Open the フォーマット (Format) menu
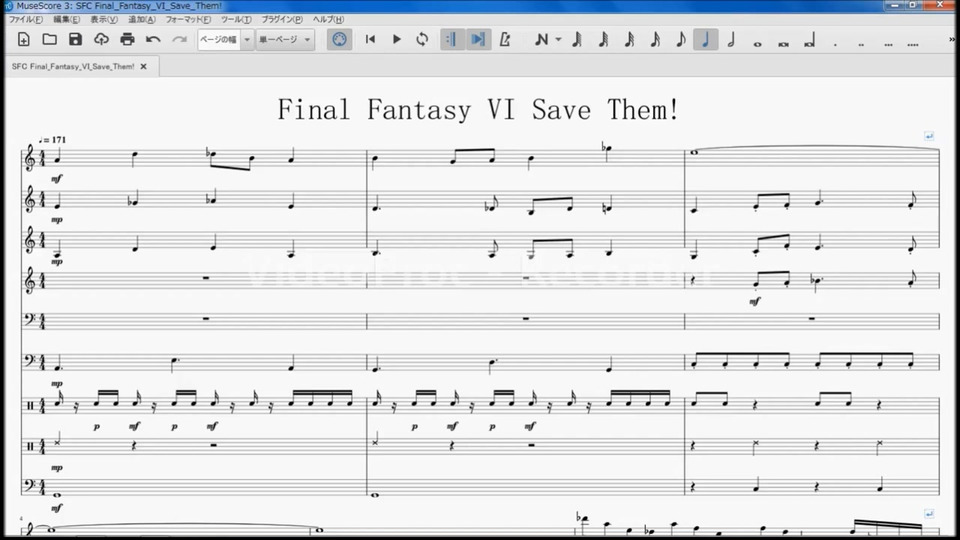The height and width of the screenshot is (540, 960). [x=188, y=20]
